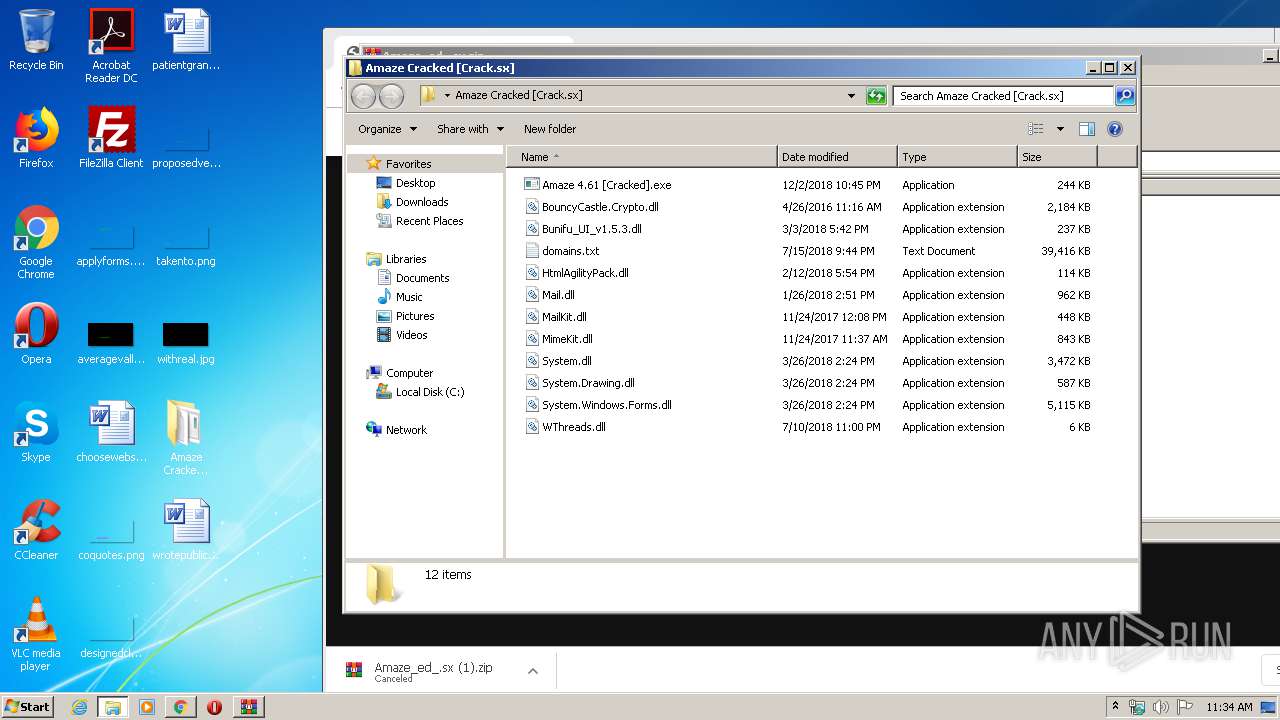Open VLC media player shortcut
This screenshot has width=1280, height=720.
tap(36, 634)
